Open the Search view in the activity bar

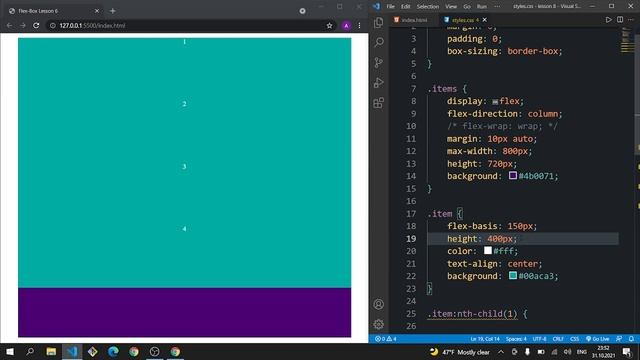378,42
